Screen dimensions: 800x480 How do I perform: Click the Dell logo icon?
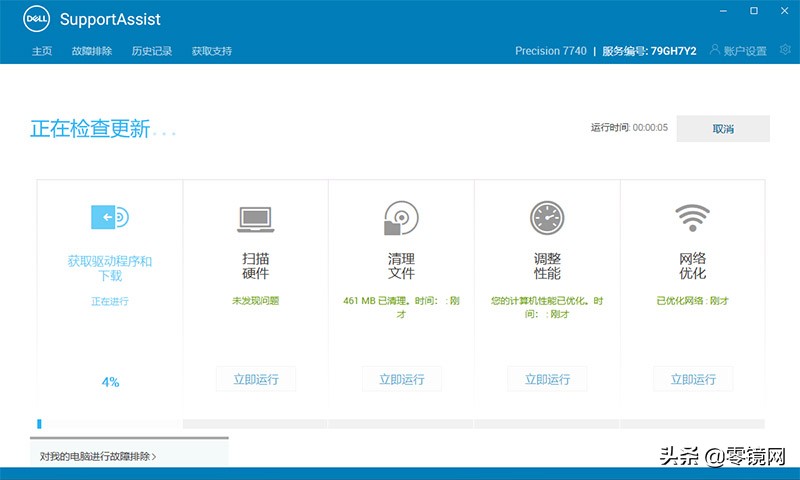tap(37, 19)
